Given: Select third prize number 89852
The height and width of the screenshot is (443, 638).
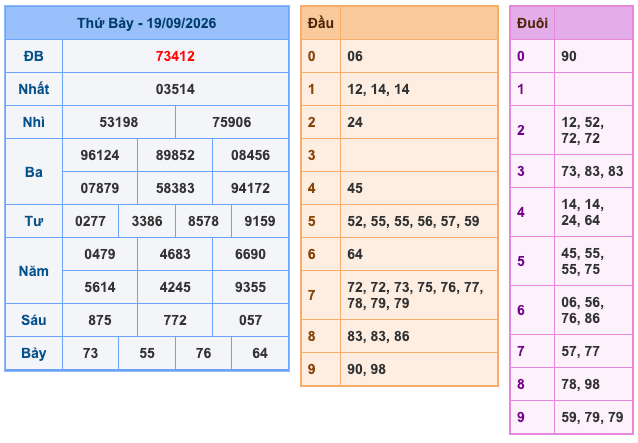Looking at the screenshot, I should click(x=175, y=155).
